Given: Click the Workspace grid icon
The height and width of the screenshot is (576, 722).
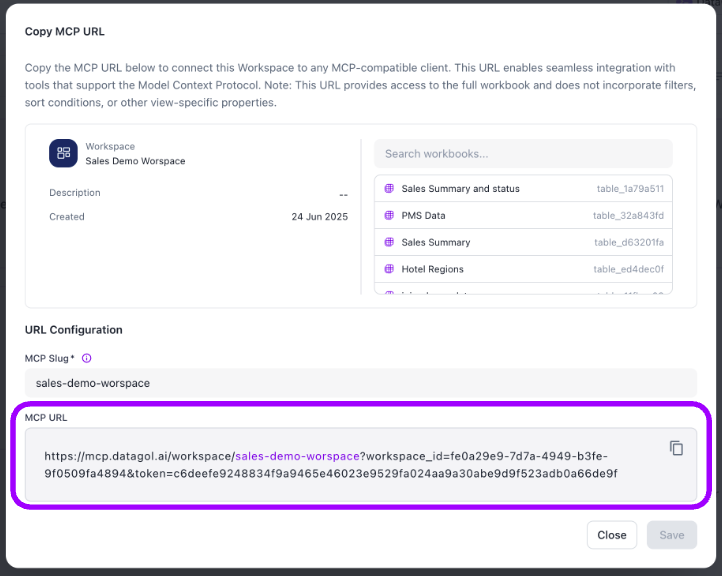Looking at the screenshot, I should pos(64,153).
